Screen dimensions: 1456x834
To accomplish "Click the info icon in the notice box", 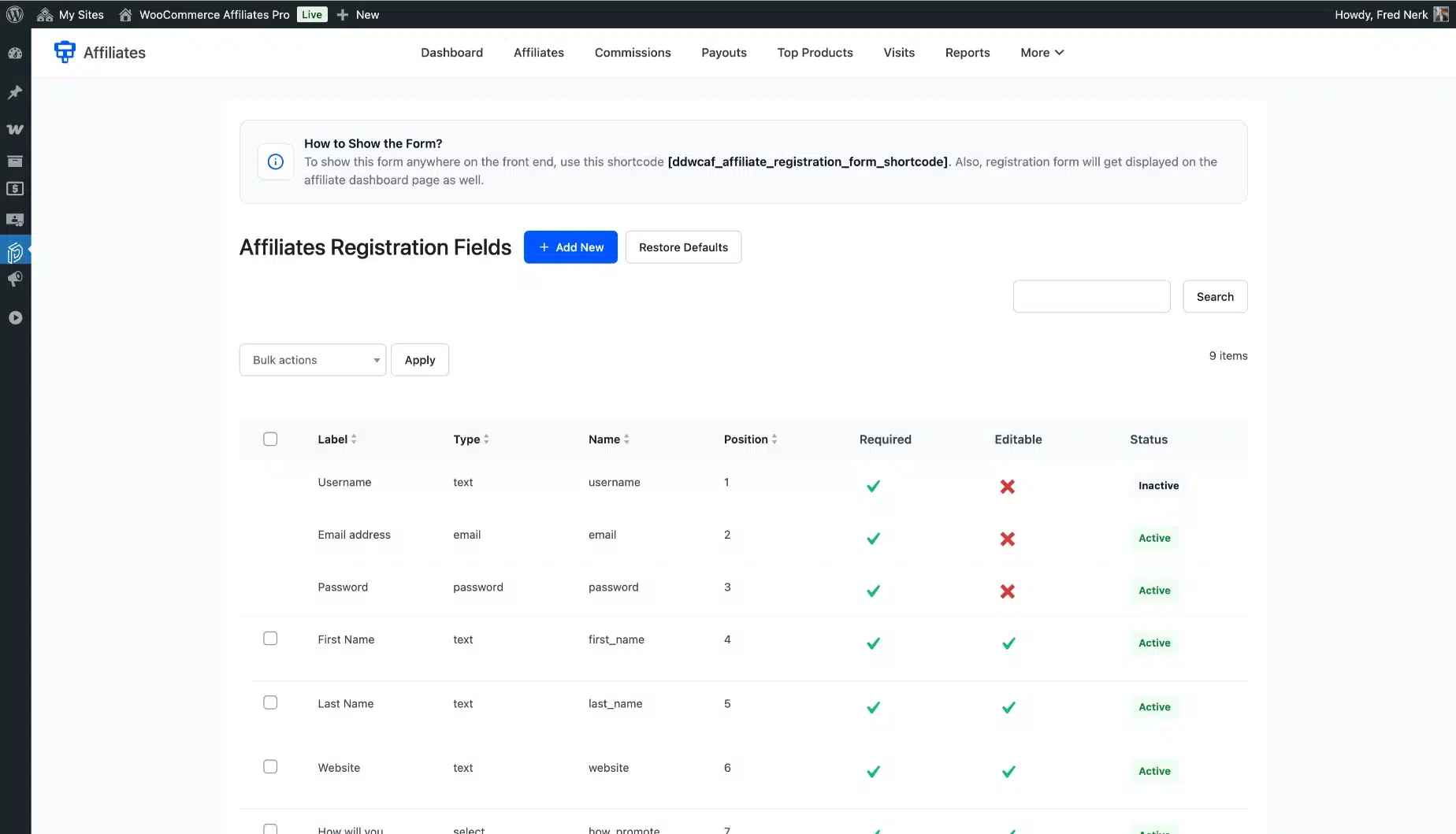I will (276, 161).
